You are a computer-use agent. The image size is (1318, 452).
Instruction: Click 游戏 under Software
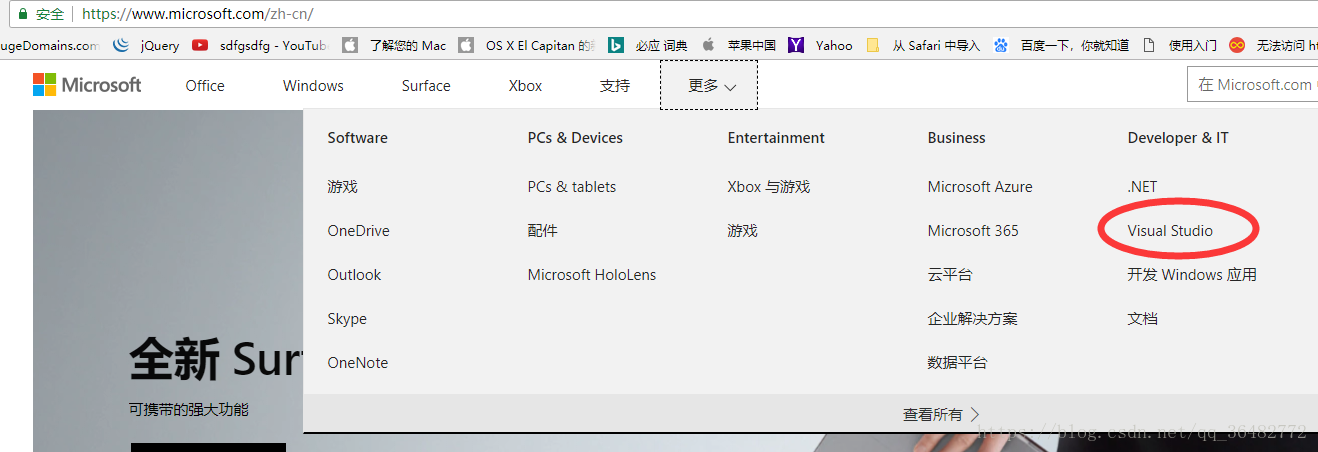tap(342, 187)
